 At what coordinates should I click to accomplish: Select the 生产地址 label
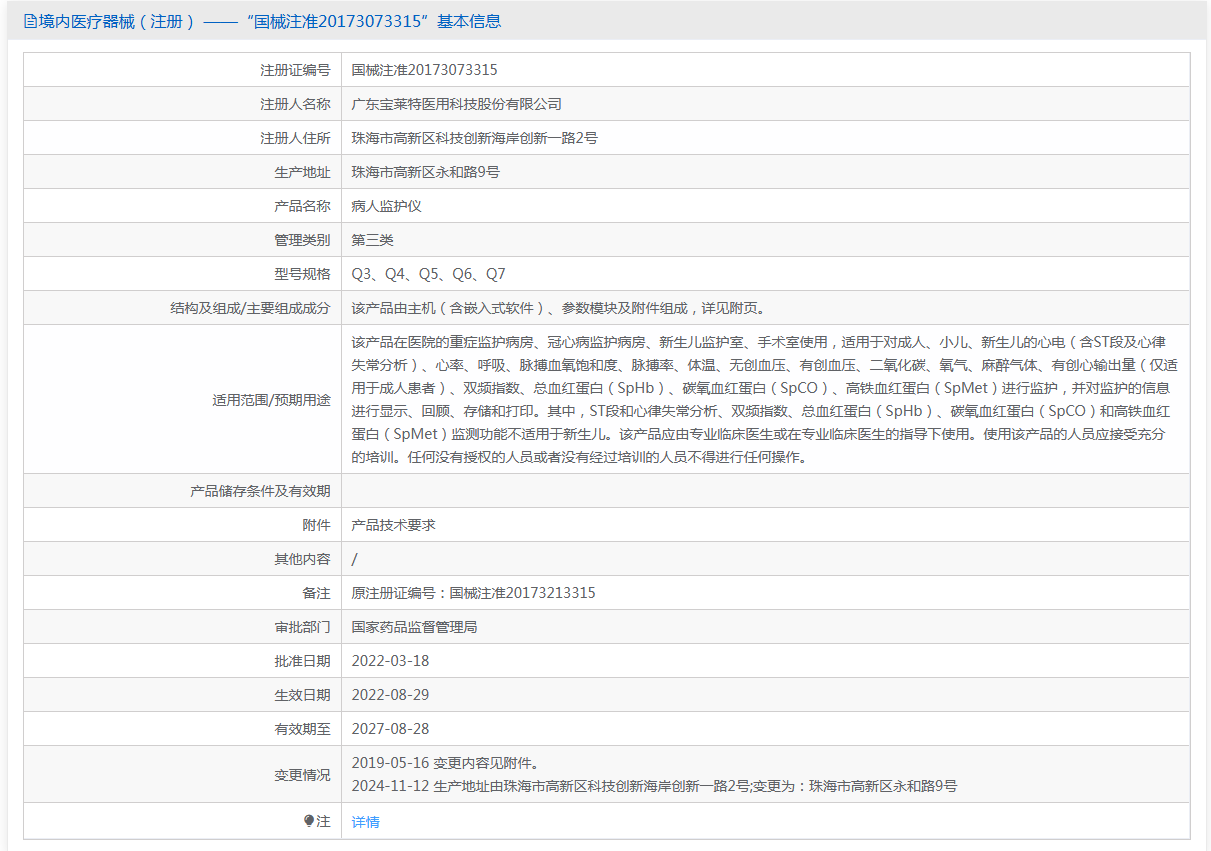[302, 172]
